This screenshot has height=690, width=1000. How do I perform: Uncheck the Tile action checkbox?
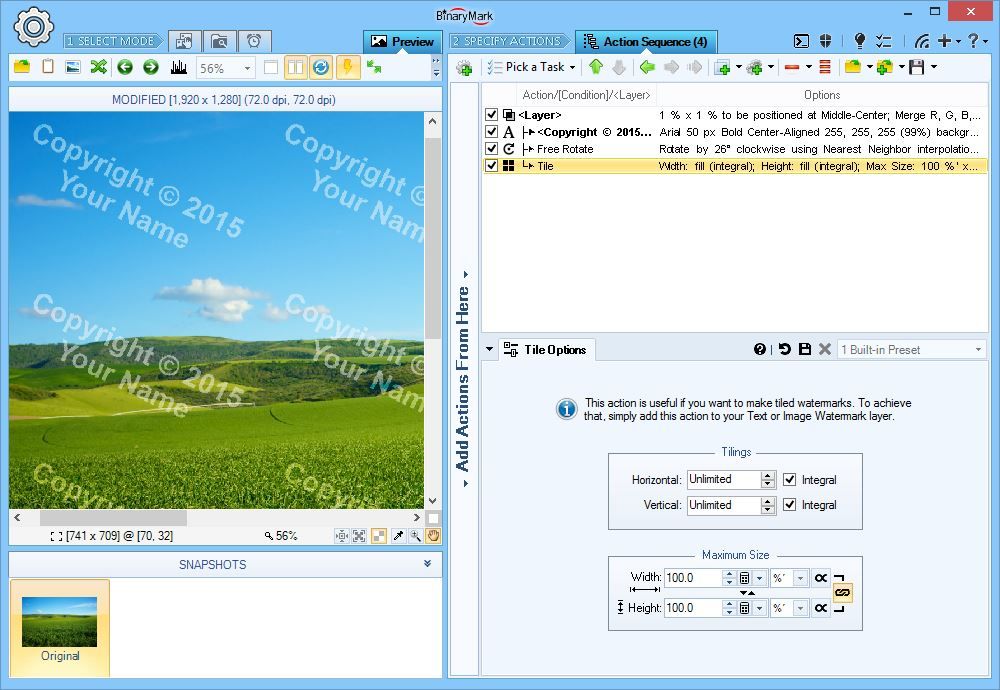pos(491,166)
